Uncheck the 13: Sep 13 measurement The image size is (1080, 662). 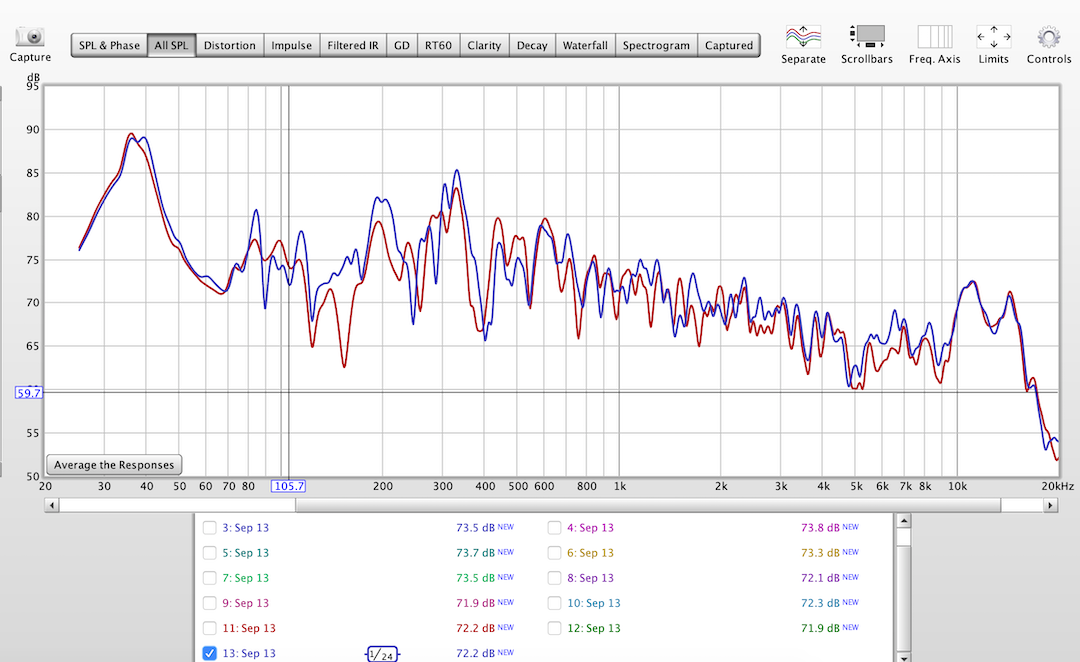[209, 653]
